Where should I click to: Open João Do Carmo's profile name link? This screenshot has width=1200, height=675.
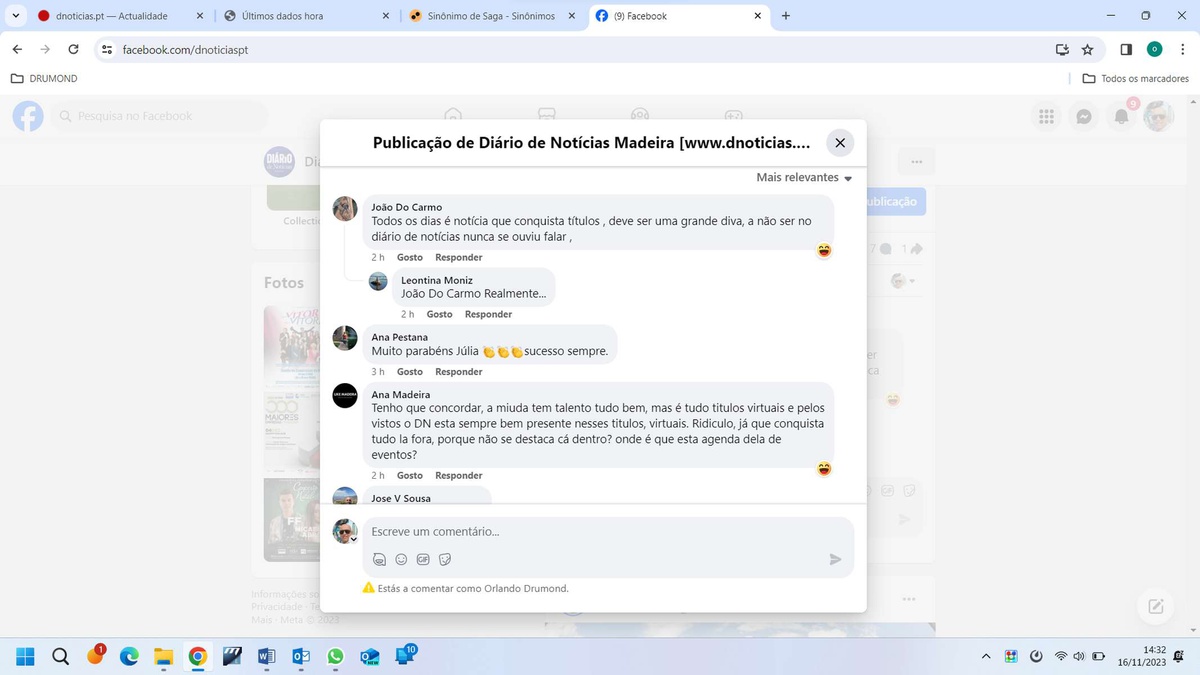pos(406,207)
